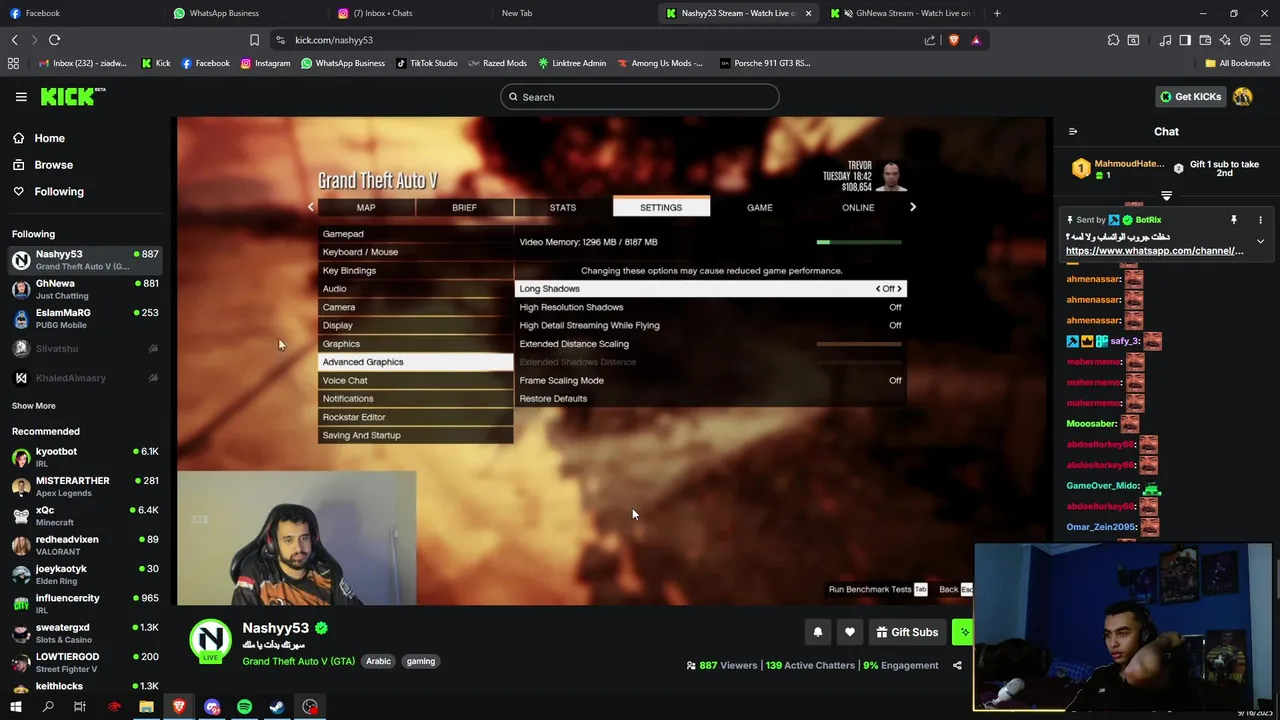This screenshot has width=1280, height=720.
Task: Click the Kick bookmark in bookmarks bar
Action: tap(155, 63)
